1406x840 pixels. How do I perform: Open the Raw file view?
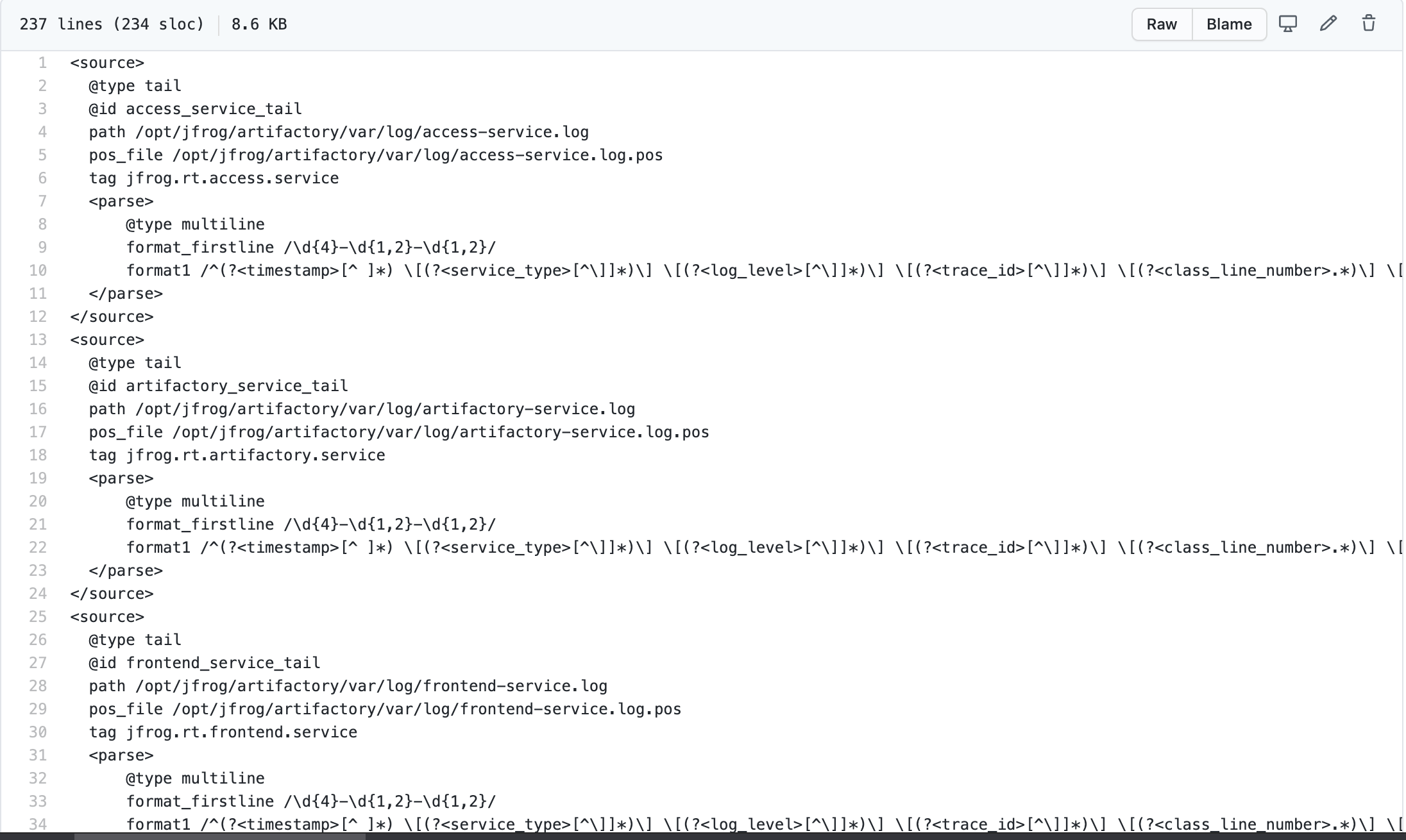pos(1162,24)
